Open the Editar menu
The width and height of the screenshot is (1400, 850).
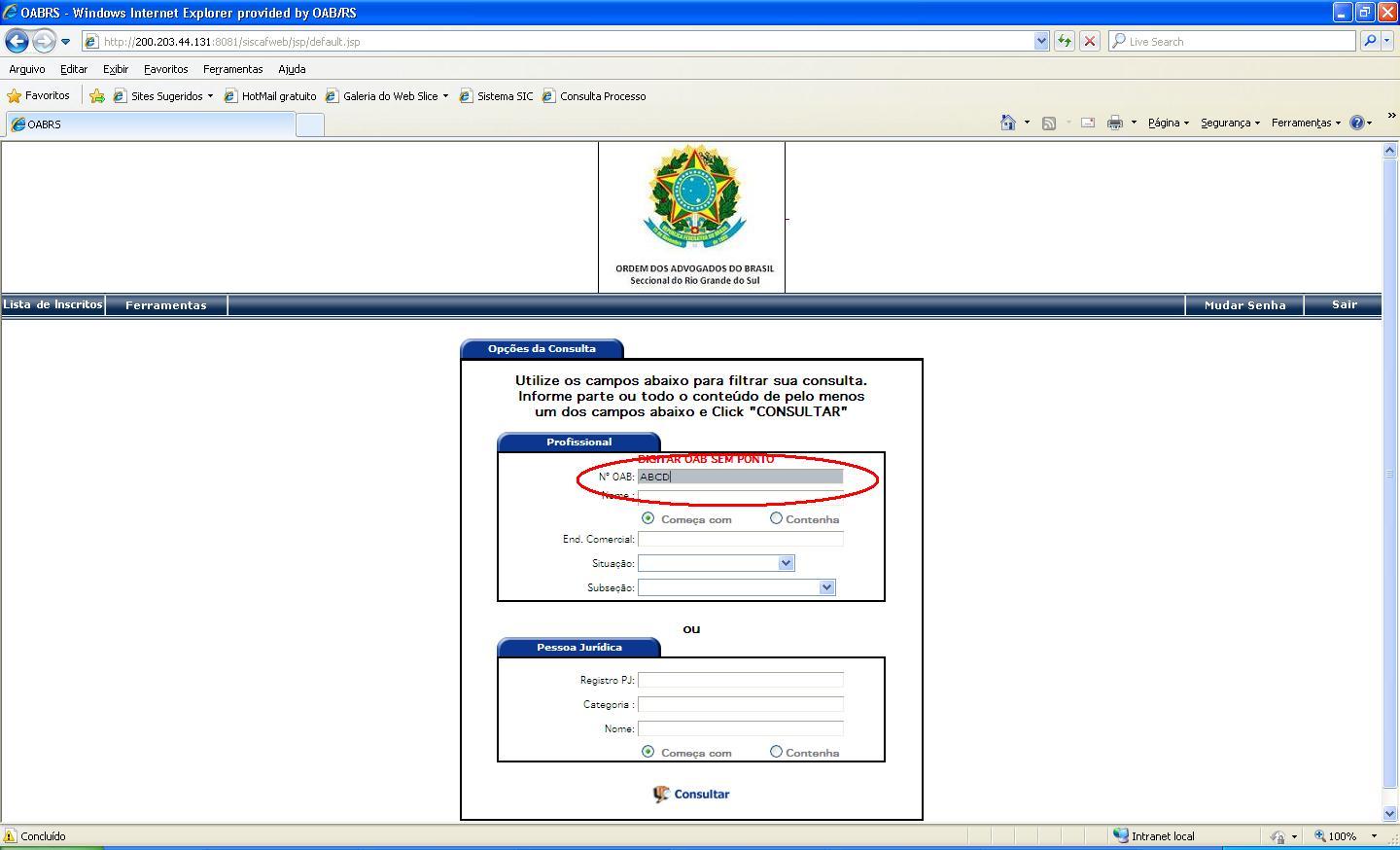coord(74,69)
